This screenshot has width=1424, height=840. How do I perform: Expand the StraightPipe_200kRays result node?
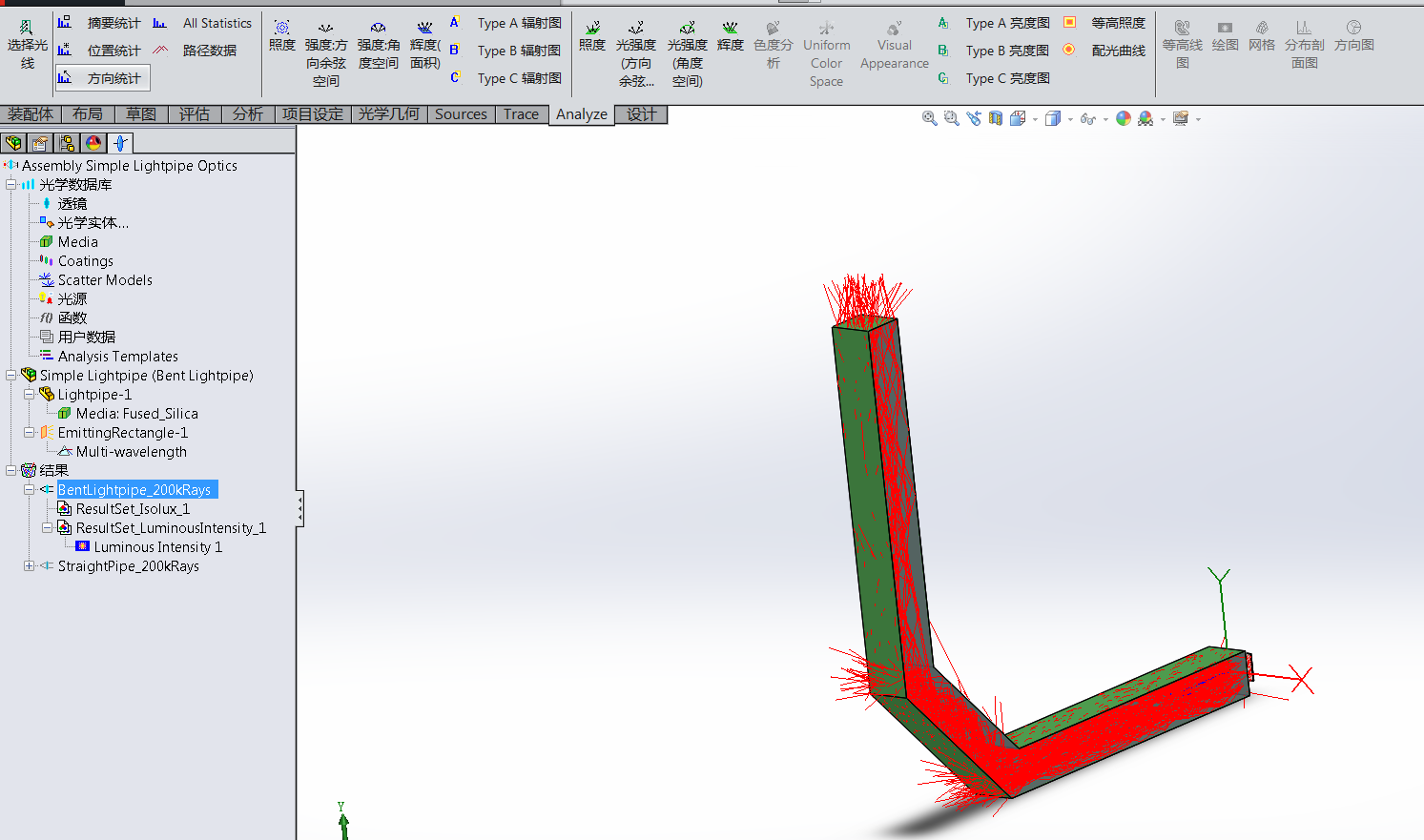30,565
